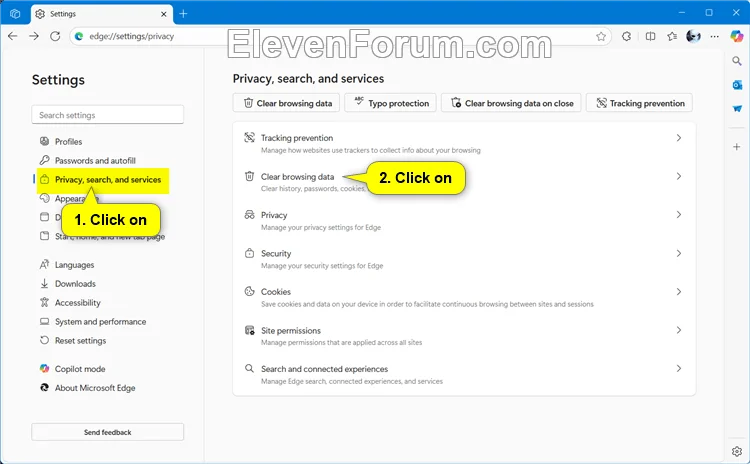Add a sidebar app with plus icon
The height and width of the screenshot is (464, 750).
[x=737, y=147]
